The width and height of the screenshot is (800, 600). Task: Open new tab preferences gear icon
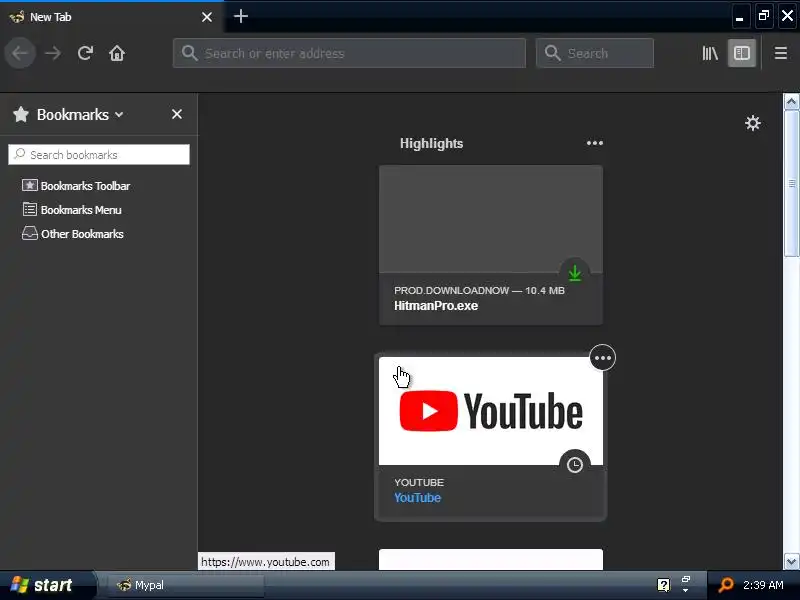[753, 123]
